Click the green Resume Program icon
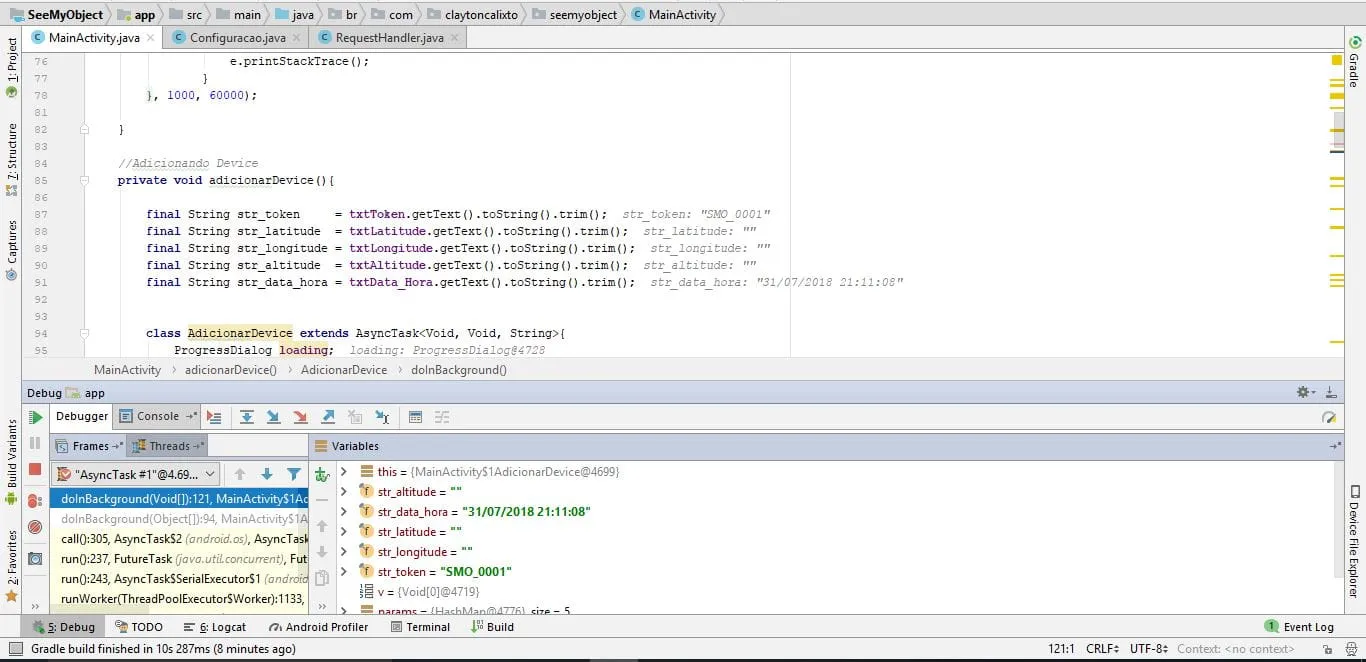 pos(35,418)
